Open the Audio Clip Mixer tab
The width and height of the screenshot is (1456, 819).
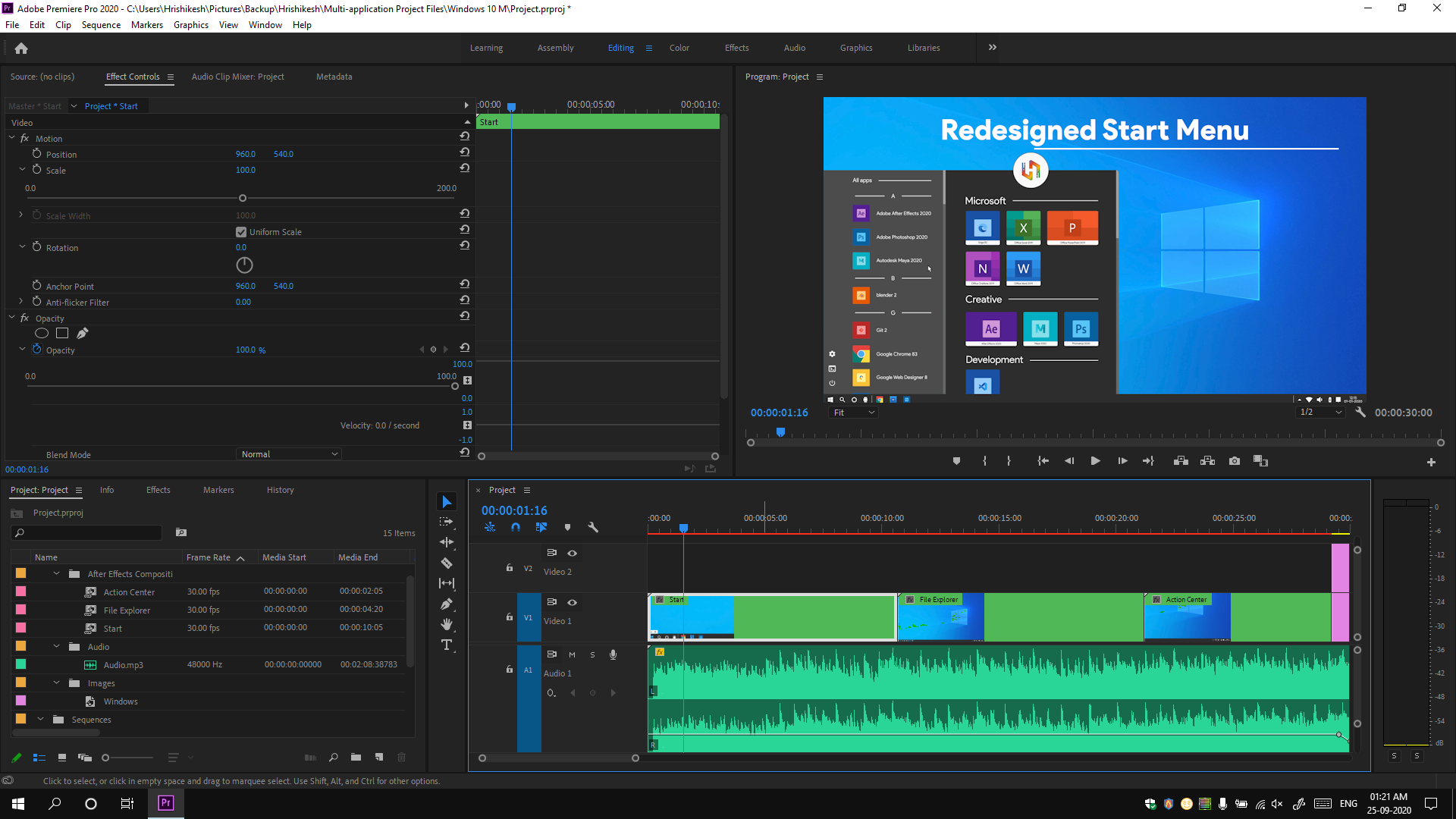(x=237, y=77)
